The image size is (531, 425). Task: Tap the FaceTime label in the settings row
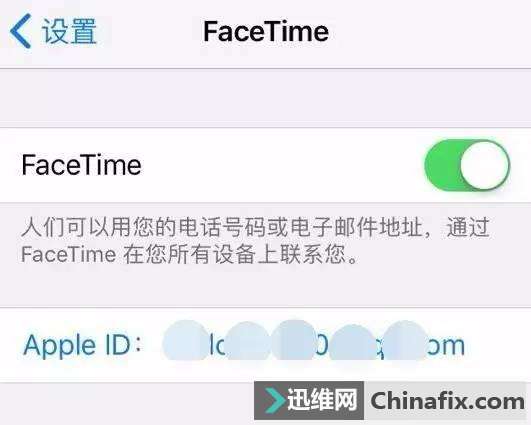pyautogui.click(x=81, y=165)
